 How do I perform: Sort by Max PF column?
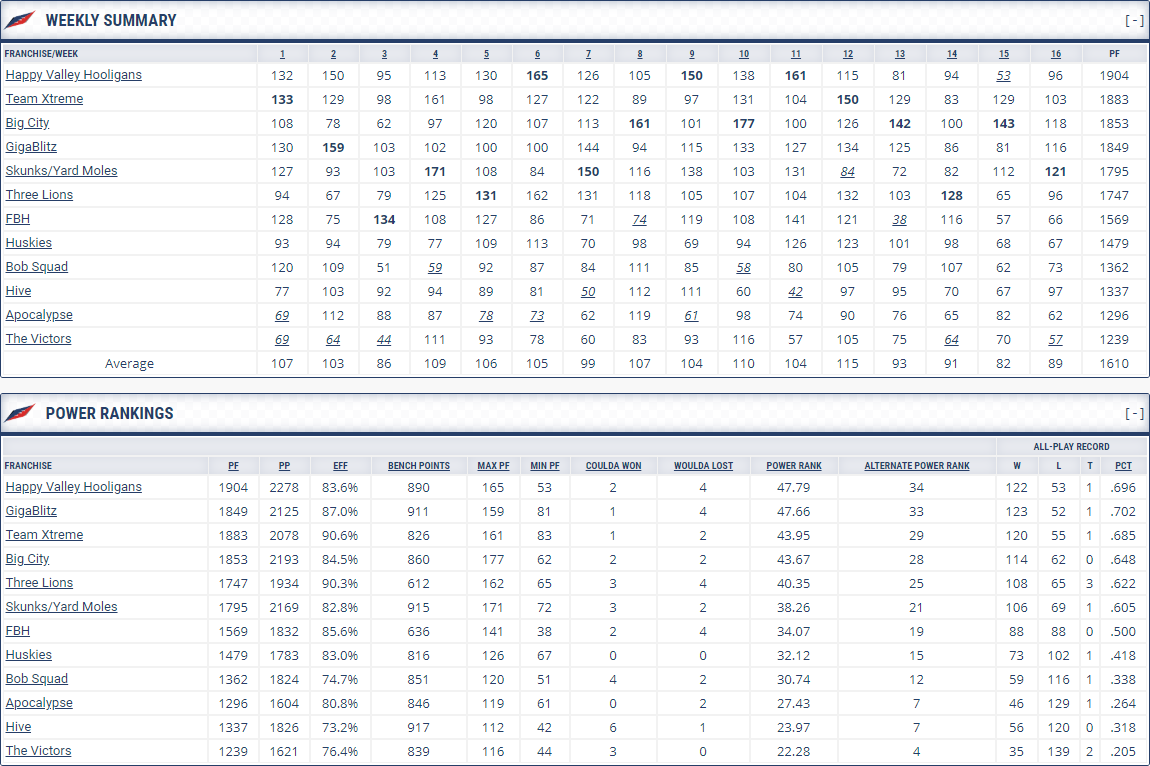[493, 466]
